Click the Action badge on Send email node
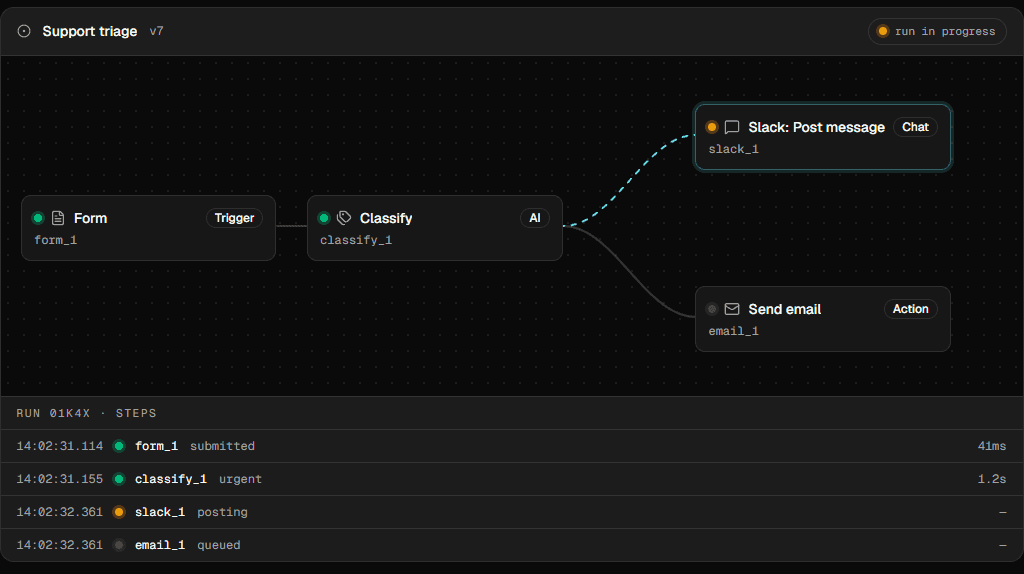 910,309
